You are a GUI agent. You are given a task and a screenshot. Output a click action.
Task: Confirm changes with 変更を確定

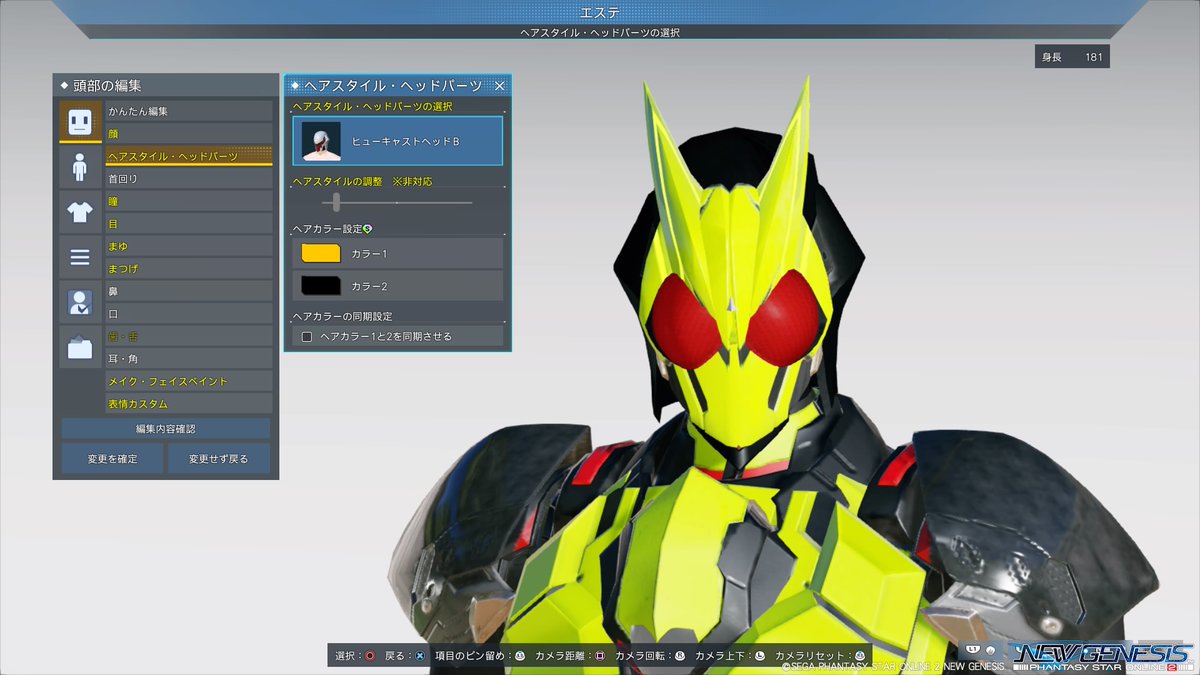click(x=111, y=459)
